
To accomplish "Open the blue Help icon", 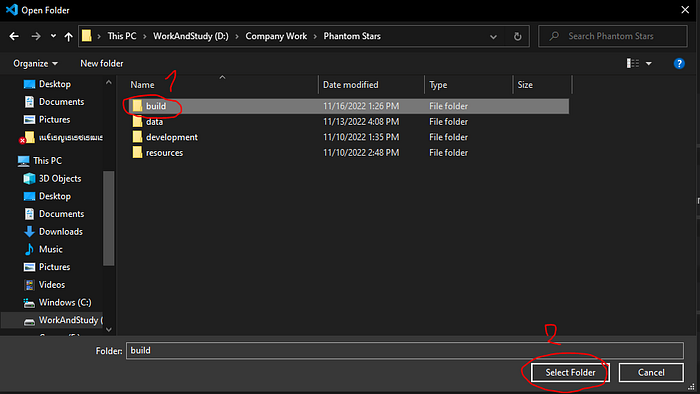I will pyautogui.click(x=679, y=64).
